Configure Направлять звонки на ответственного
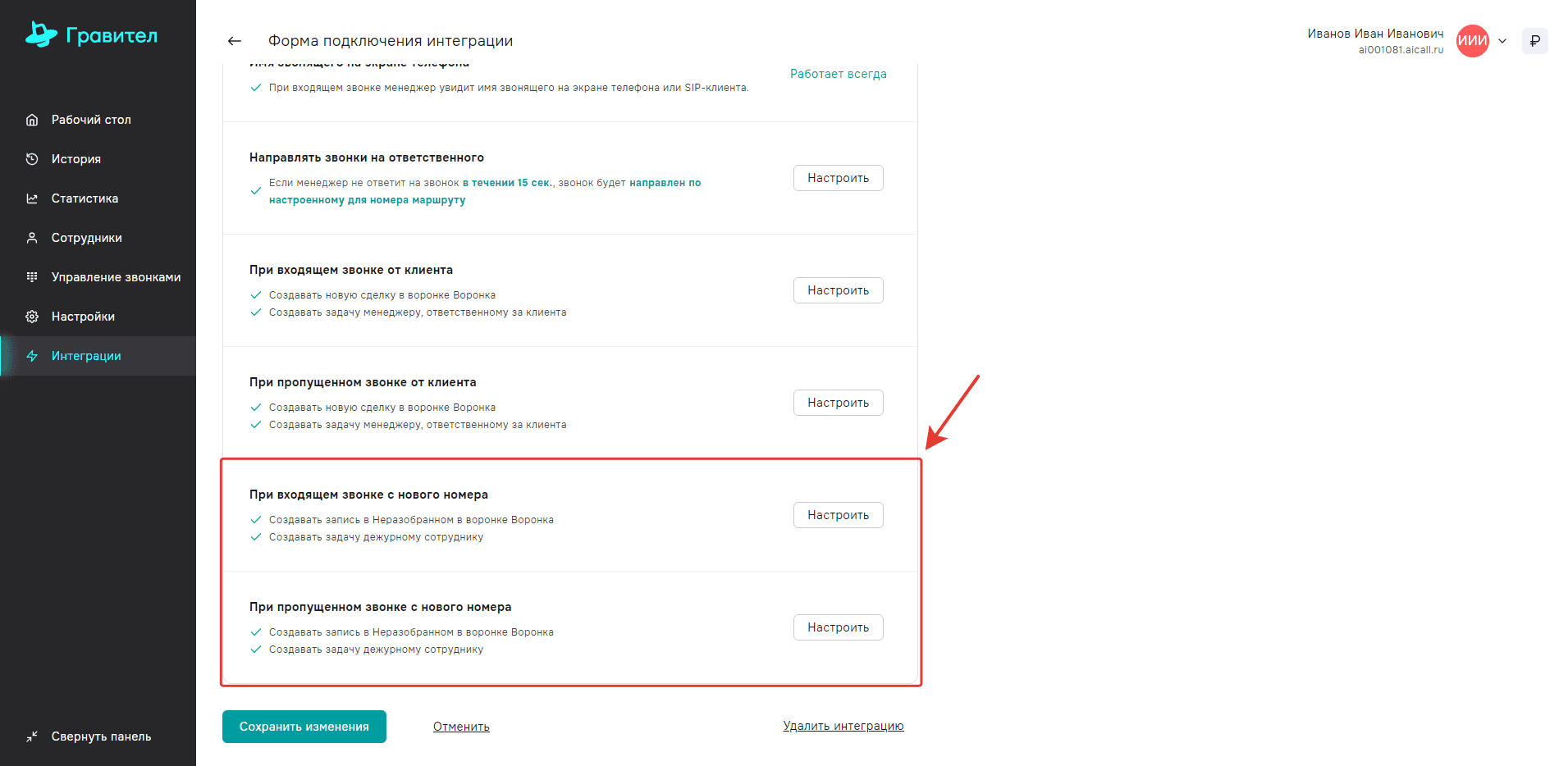This screenshot has height=766, width=1568. point(838,178)
